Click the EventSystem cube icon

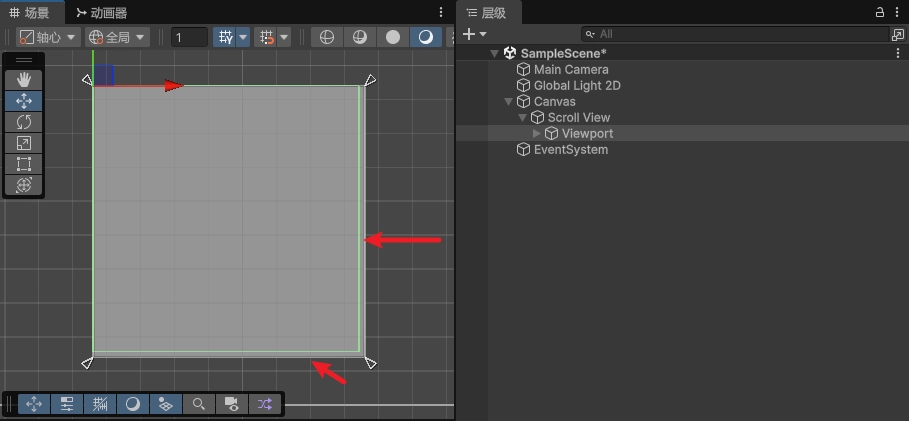(523, 150)
